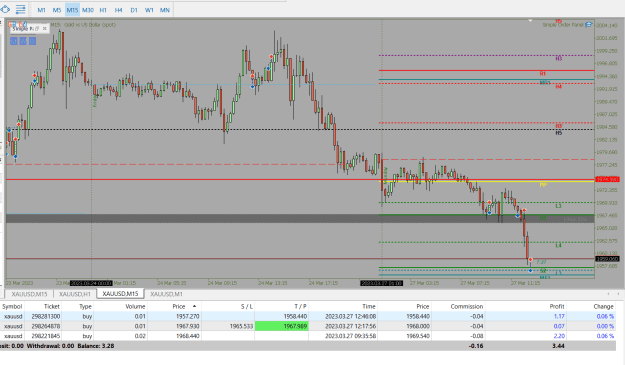Switch chart to M1 timeframe

pos(41,10)
